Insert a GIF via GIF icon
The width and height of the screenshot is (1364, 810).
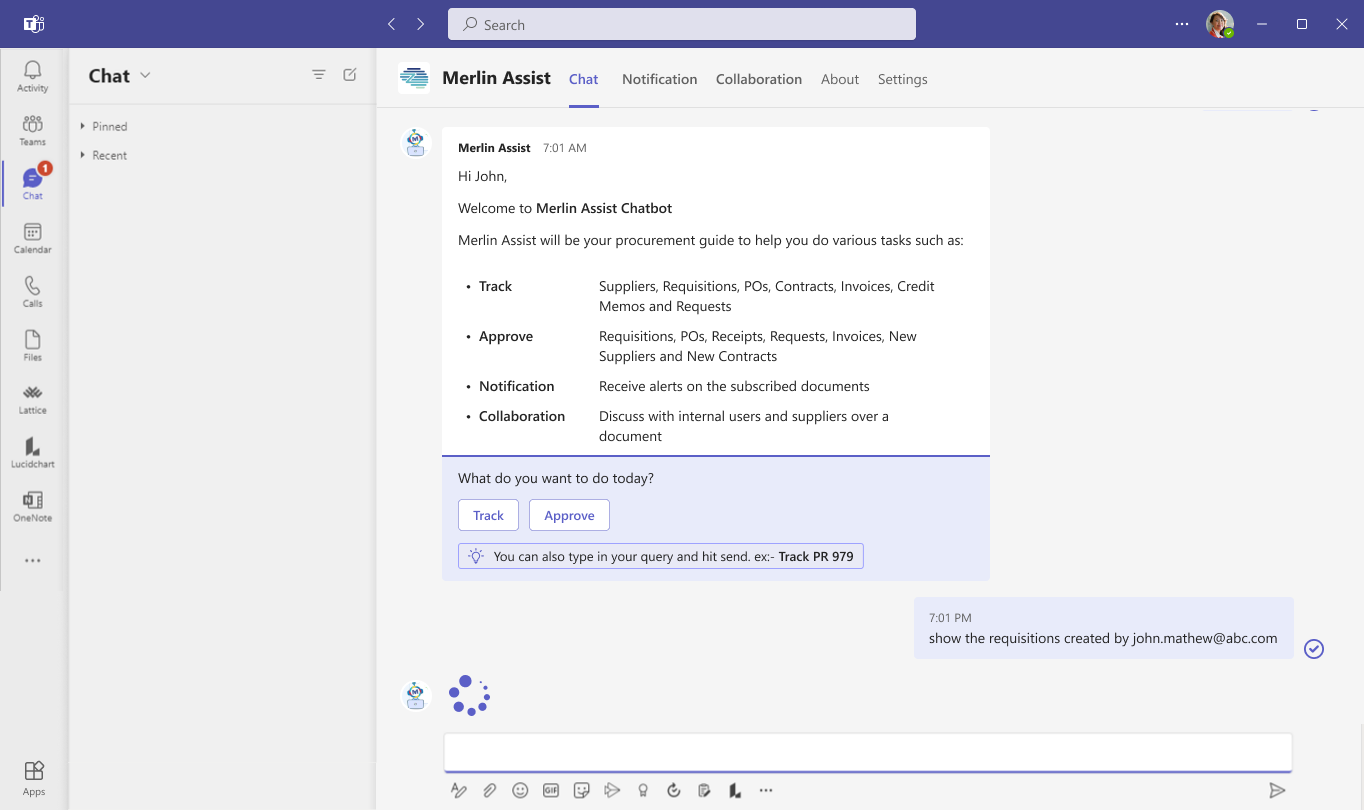click(x=551, y=790)
